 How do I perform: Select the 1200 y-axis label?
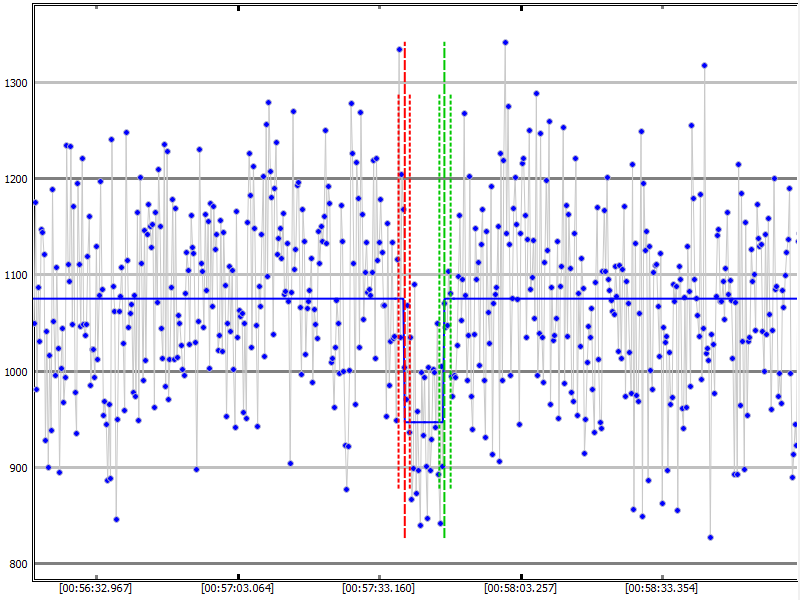[x=16, y=179]
